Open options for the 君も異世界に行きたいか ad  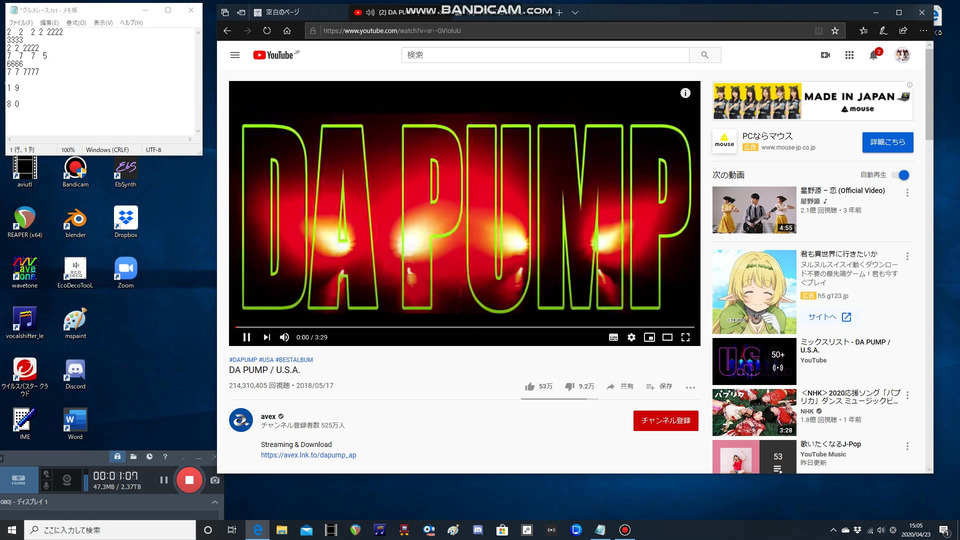[907, 257]
